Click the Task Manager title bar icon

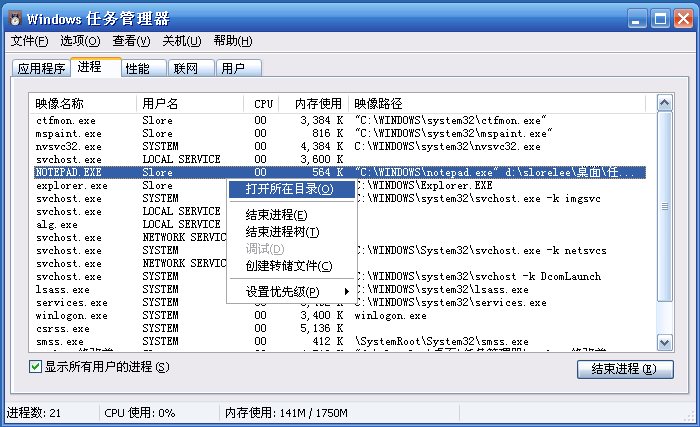15,19
